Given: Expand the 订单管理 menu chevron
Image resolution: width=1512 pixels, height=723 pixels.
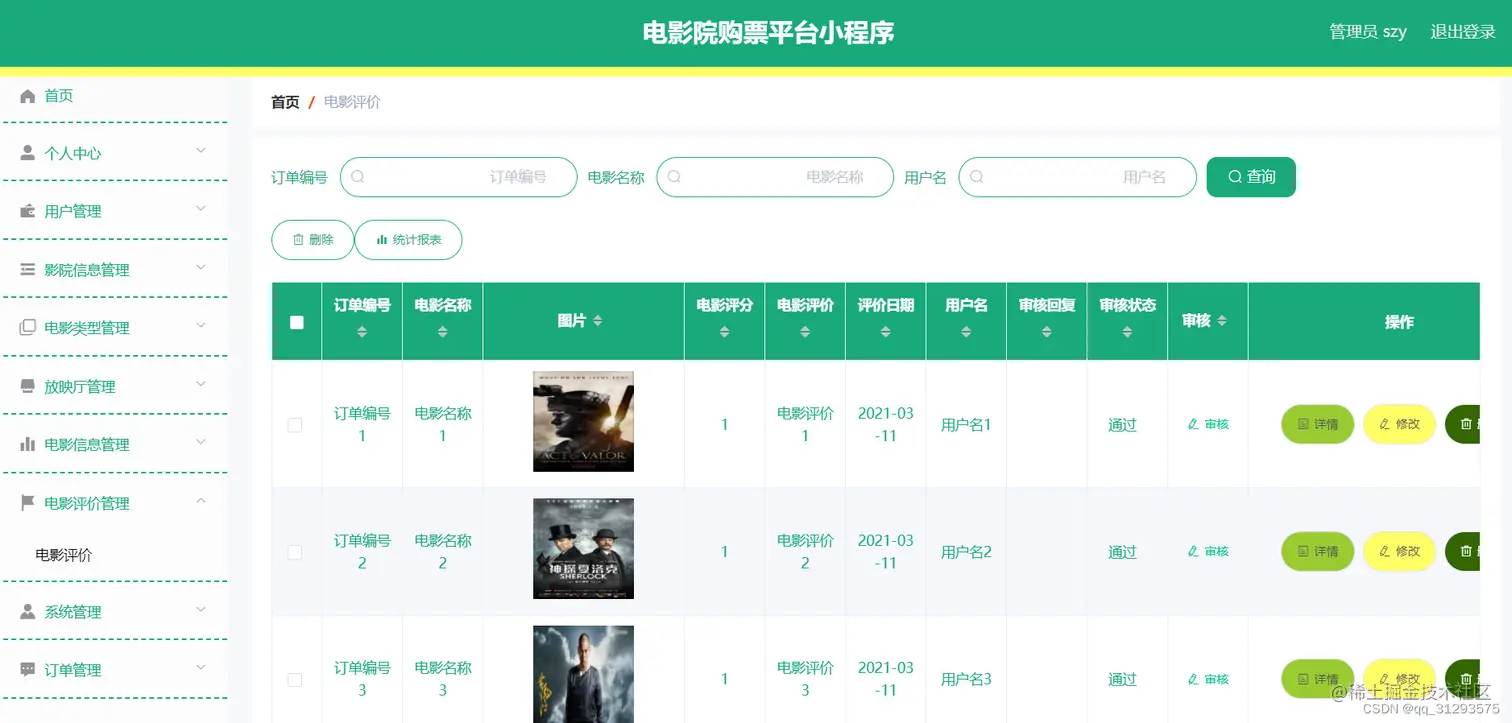Looking at the screenshot, I should coord(201,667).
